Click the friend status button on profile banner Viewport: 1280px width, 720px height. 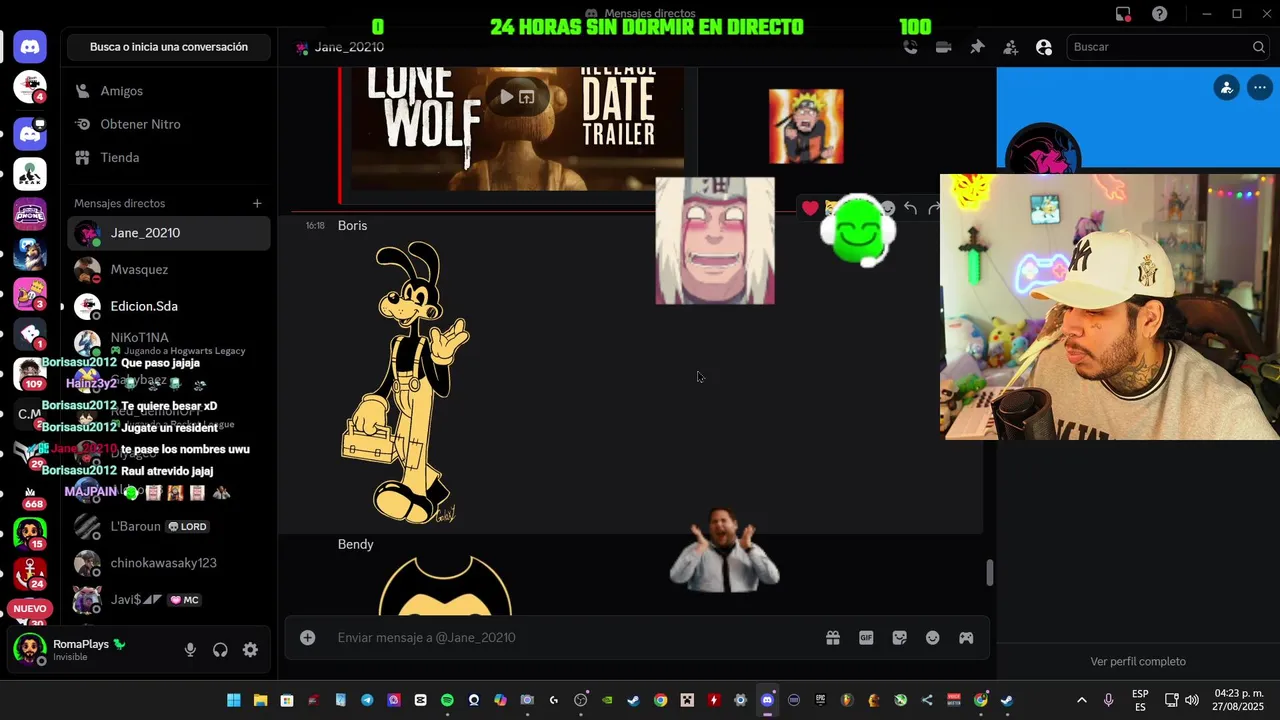click(1226, 88)
